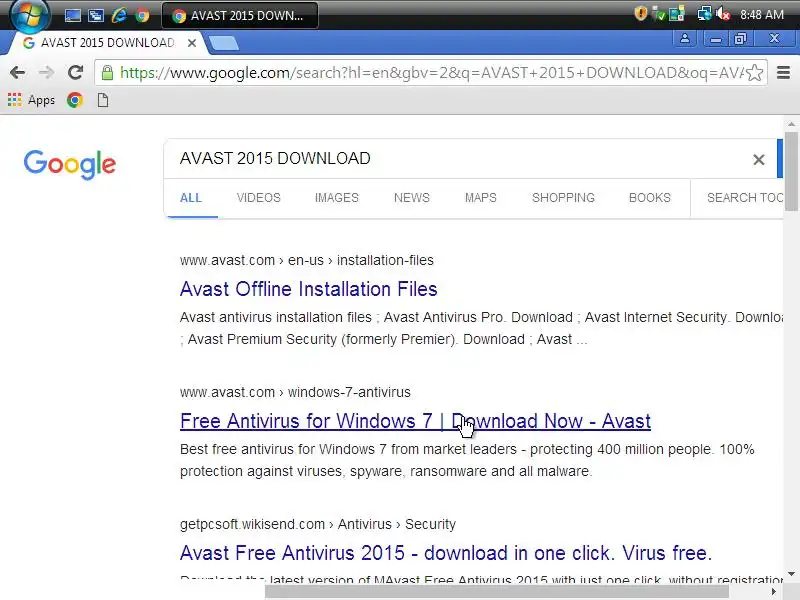Close the AVAST 2015 DOWNLOAD tab
This screenshot has width=800, height=600.
pyautogui.click(x=192, y=43)
